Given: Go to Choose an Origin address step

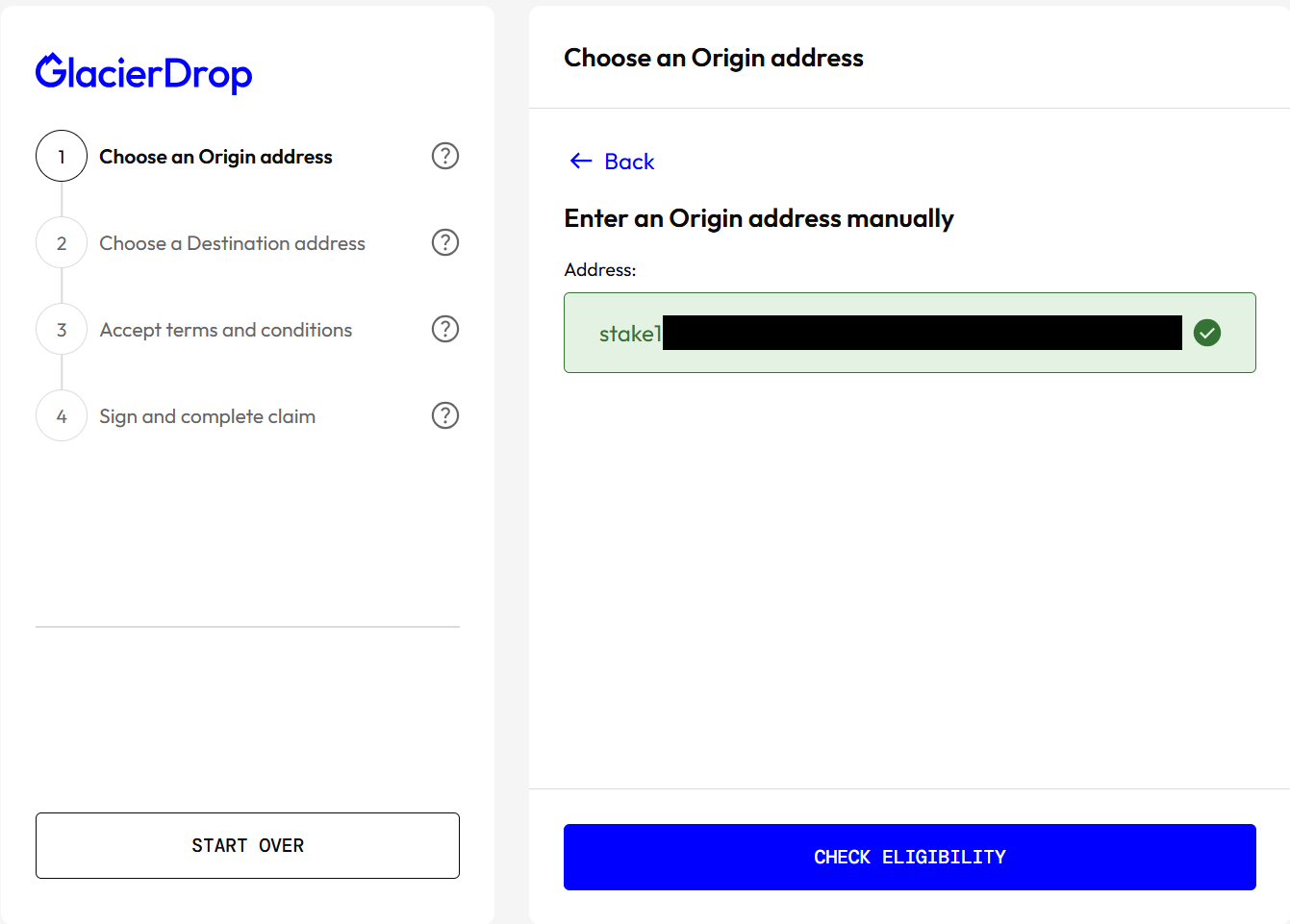Looking at the screenshot, I should coord(215,157).
